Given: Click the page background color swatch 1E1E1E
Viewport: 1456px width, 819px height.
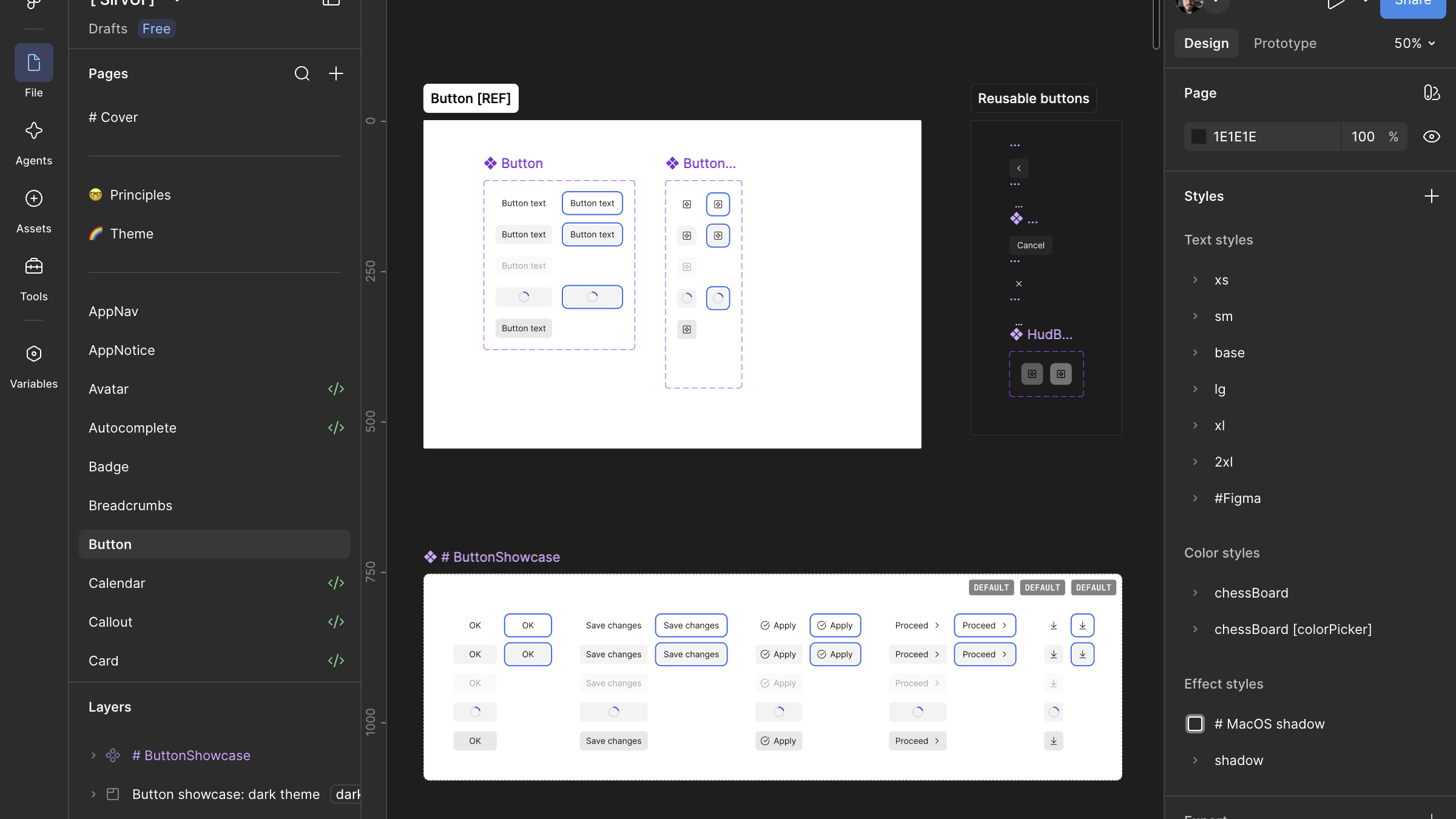Looking at the screenshot, I should 1199,136.
